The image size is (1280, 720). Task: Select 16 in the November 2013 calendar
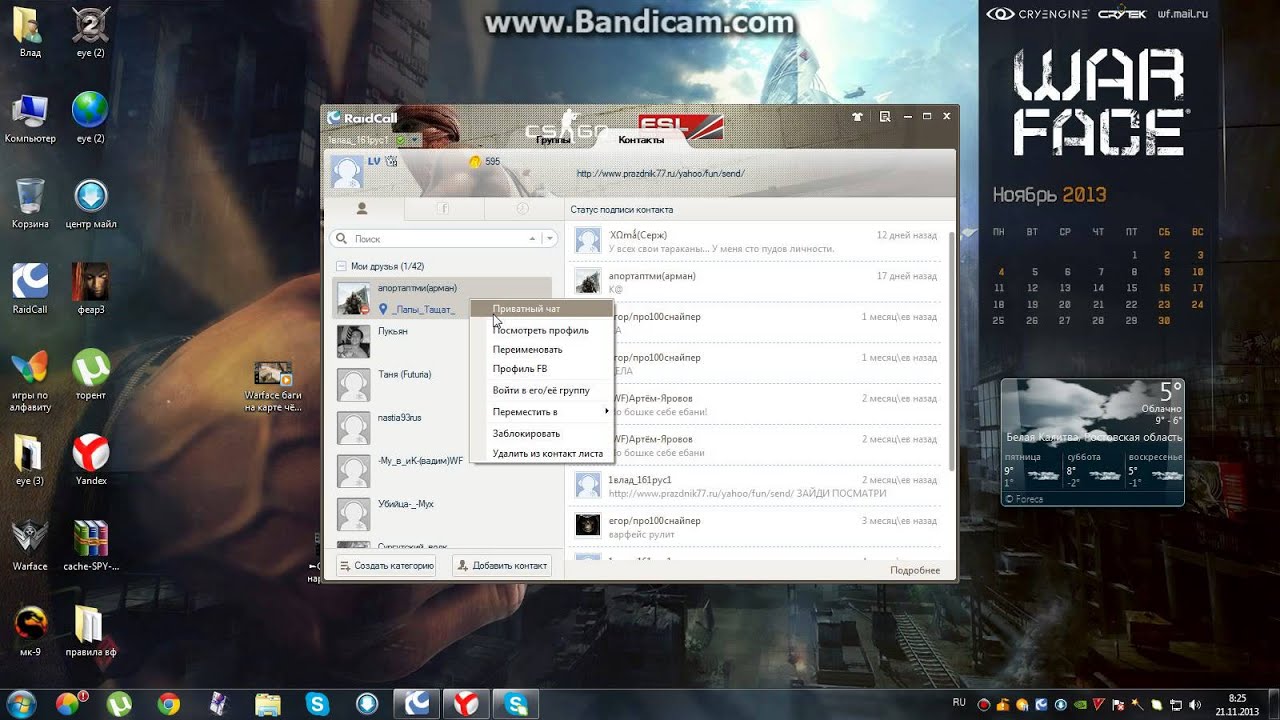coord(1165,288)
